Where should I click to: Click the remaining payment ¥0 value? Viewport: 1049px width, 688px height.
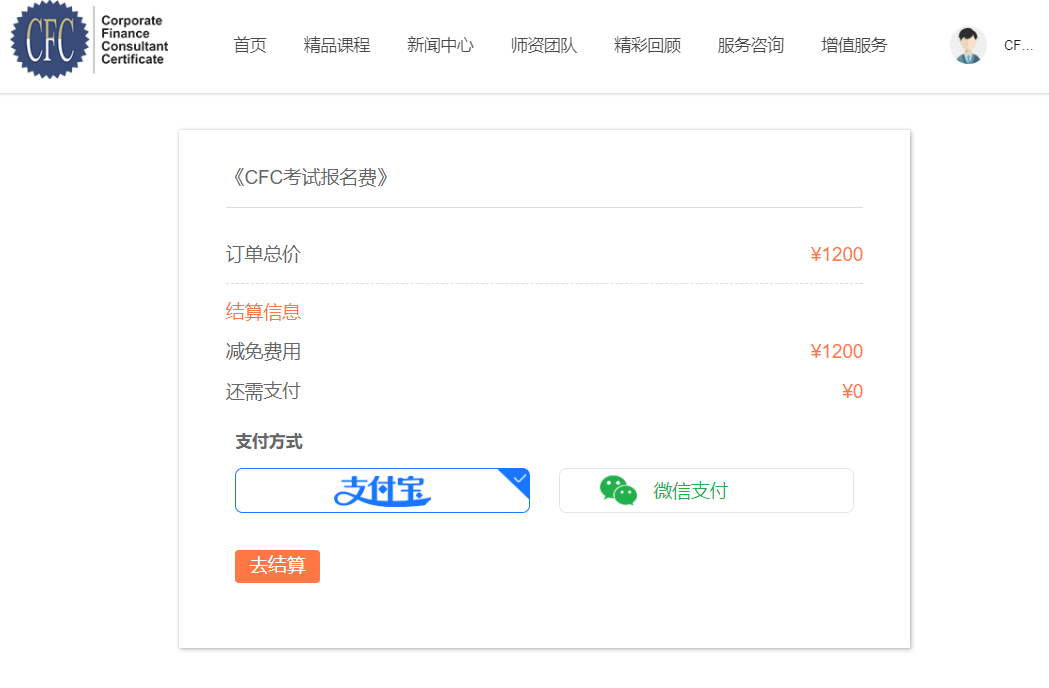pyautogui.click(x=852, y=391)
